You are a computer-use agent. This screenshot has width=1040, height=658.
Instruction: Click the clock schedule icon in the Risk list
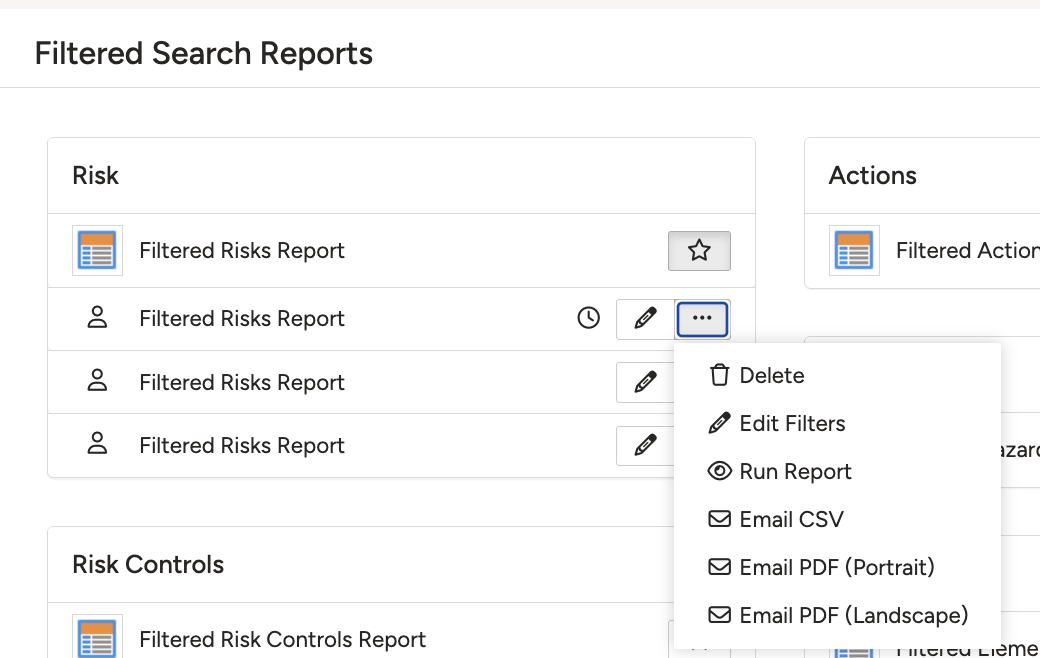click(588, 318)
